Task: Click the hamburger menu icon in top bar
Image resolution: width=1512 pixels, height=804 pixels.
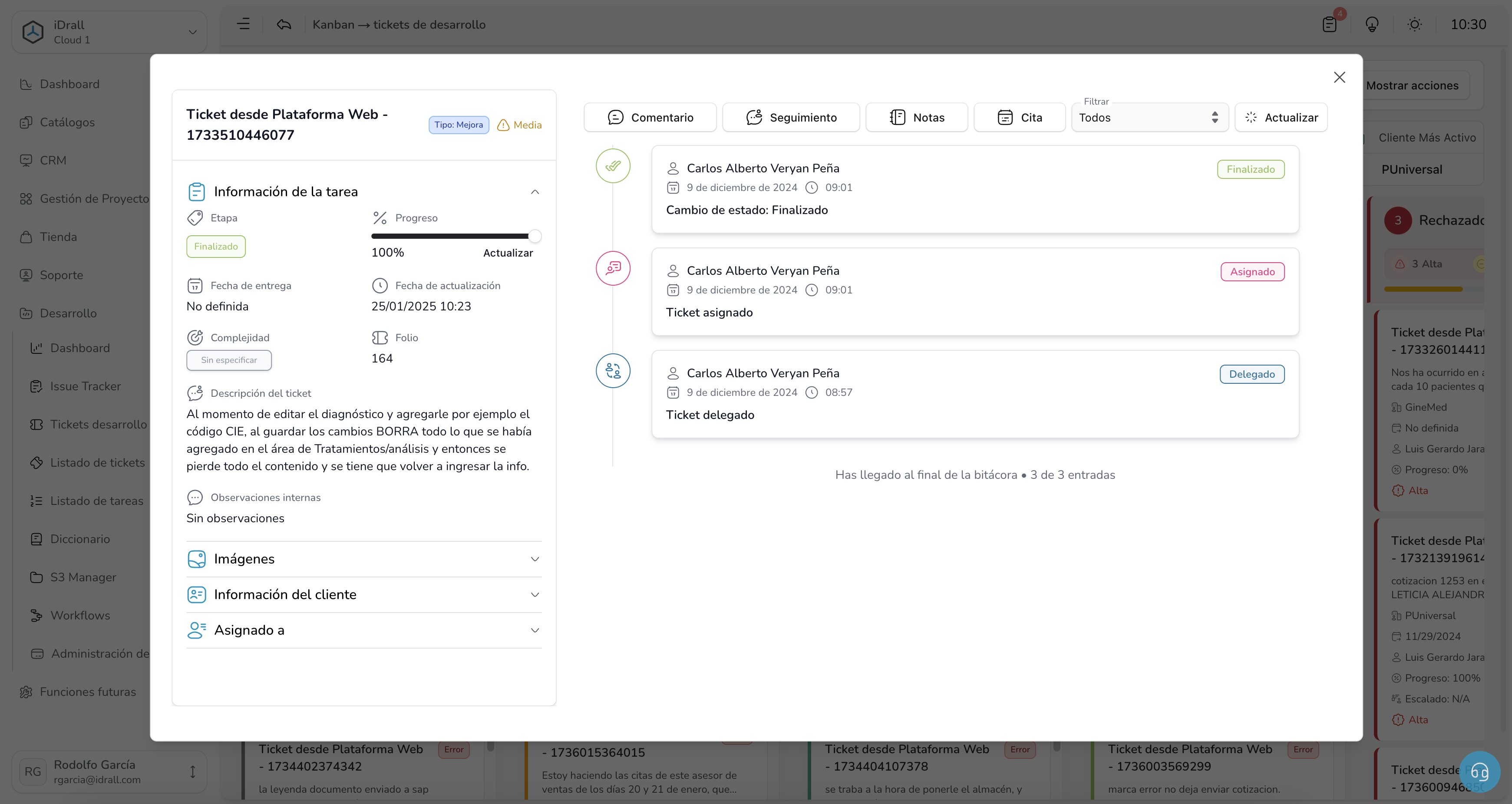Action: [x=244, y=24]
